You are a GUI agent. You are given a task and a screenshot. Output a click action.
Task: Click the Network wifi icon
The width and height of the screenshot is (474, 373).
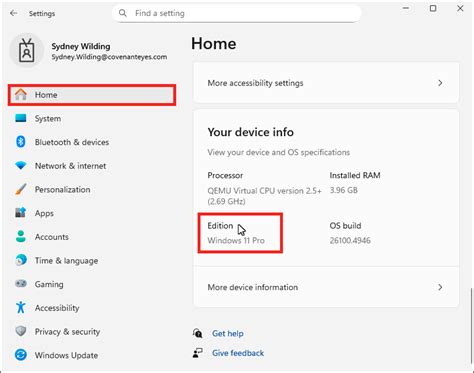[x=21, y=166]
